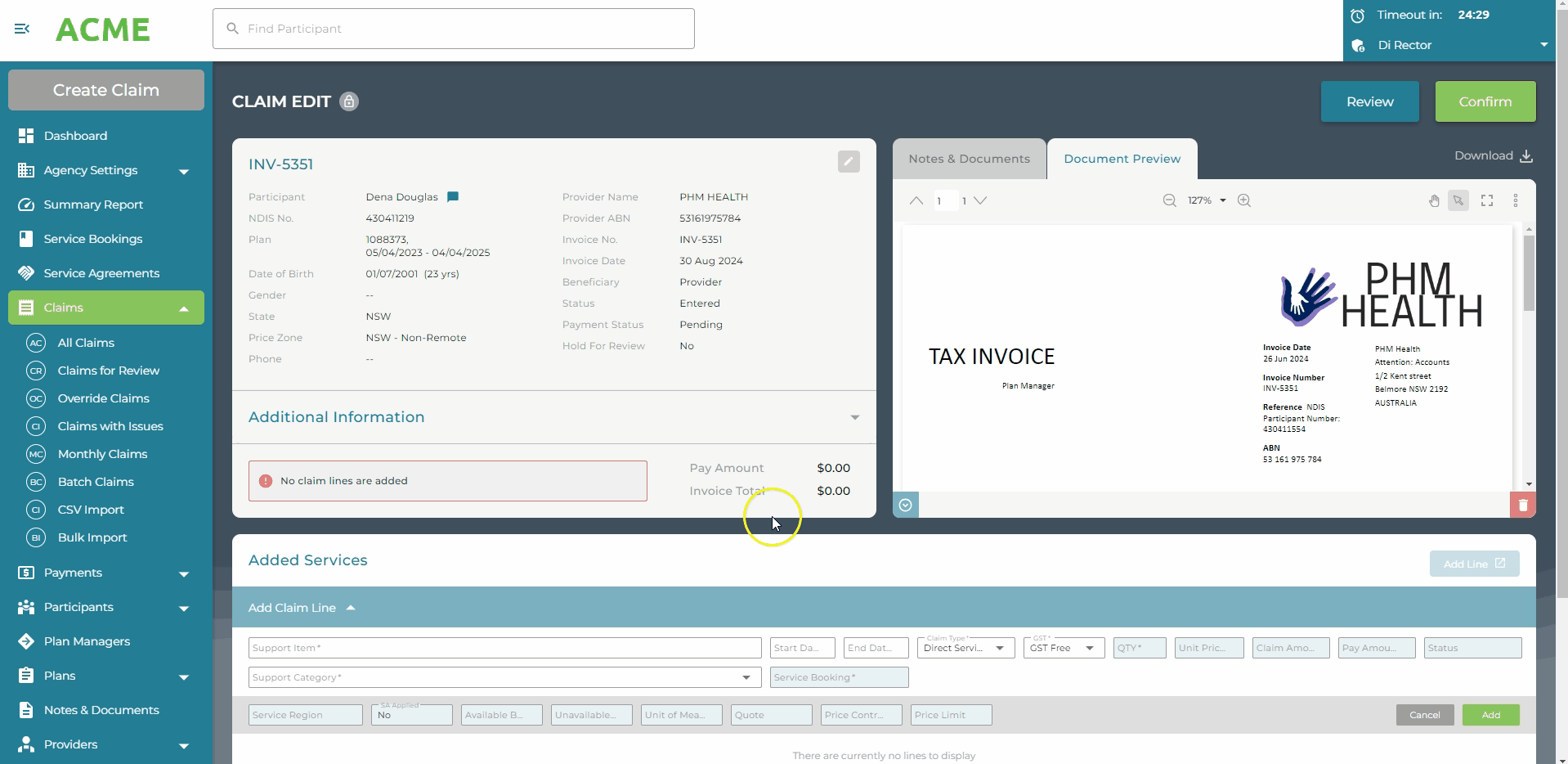Click the pencil edit icon on INV-5351

(x=849, y=162)
